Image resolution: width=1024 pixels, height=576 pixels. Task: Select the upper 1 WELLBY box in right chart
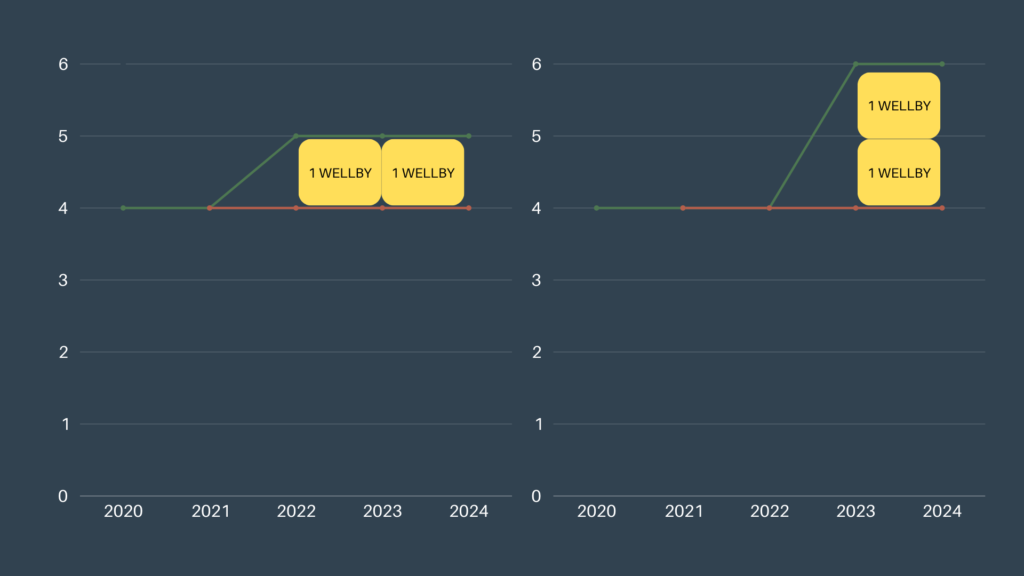pos(899,105)
